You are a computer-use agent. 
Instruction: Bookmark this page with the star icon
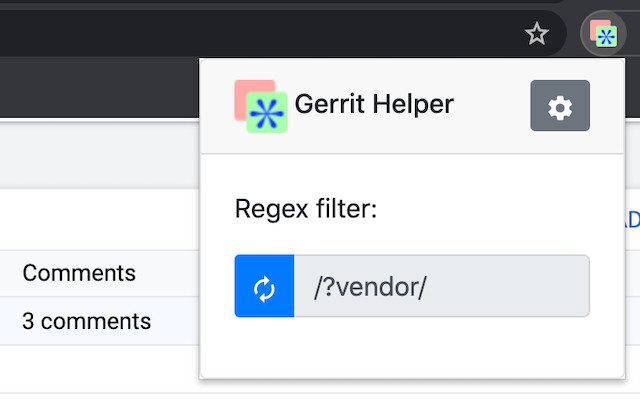536,34
